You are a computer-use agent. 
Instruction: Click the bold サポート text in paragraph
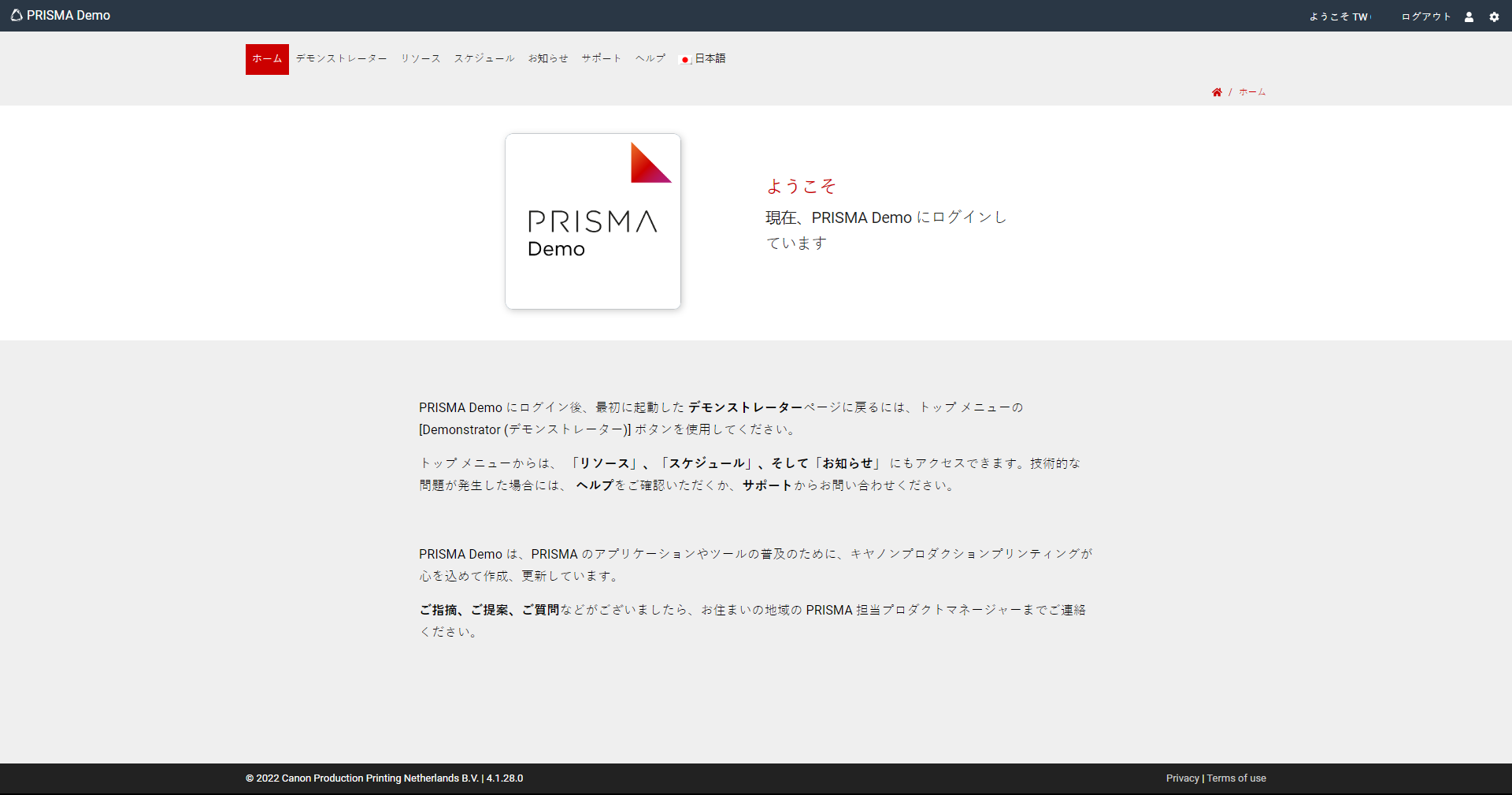pos(767,485)
